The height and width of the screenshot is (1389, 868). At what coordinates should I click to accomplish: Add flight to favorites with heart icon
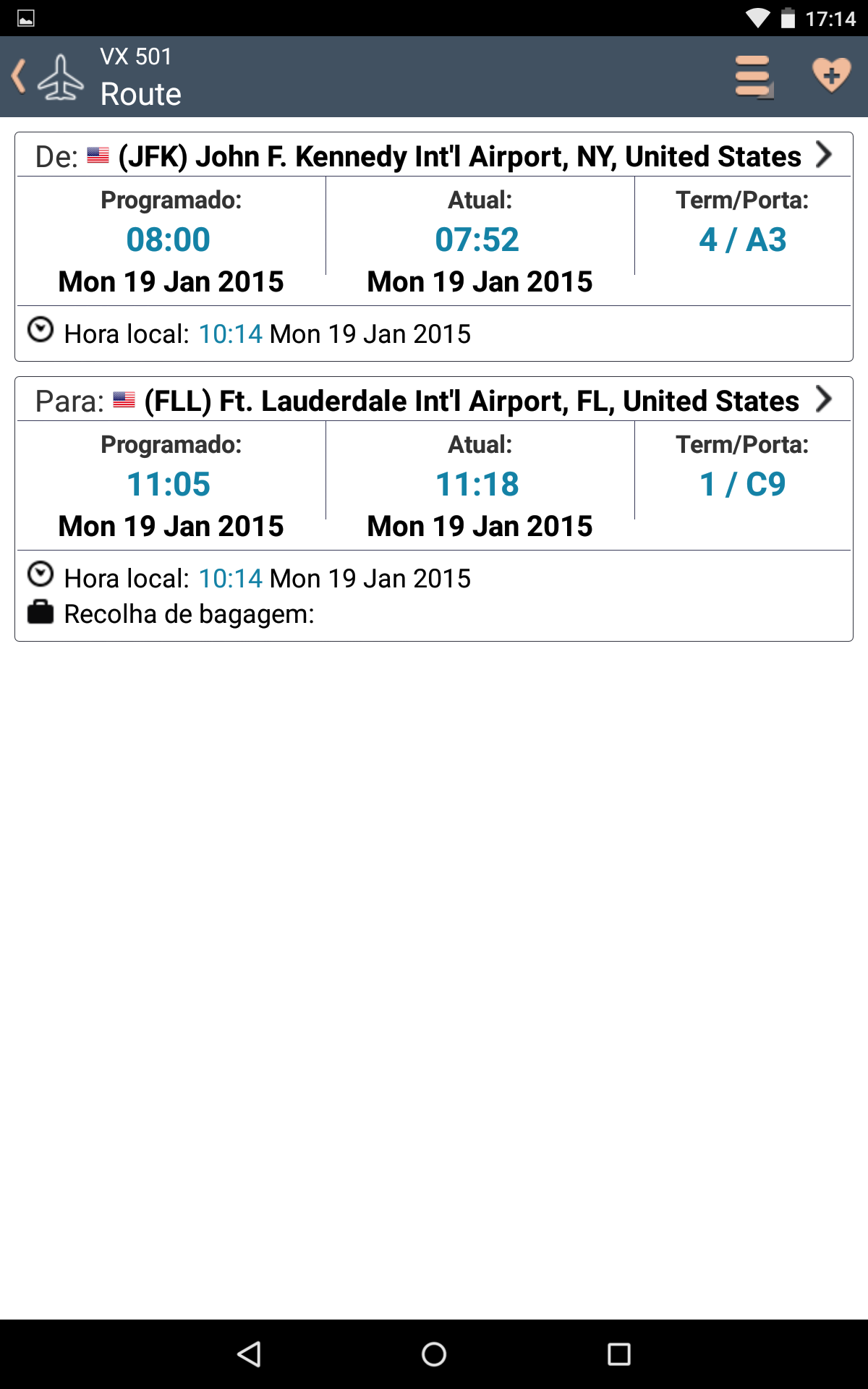[x=831, y=75]
